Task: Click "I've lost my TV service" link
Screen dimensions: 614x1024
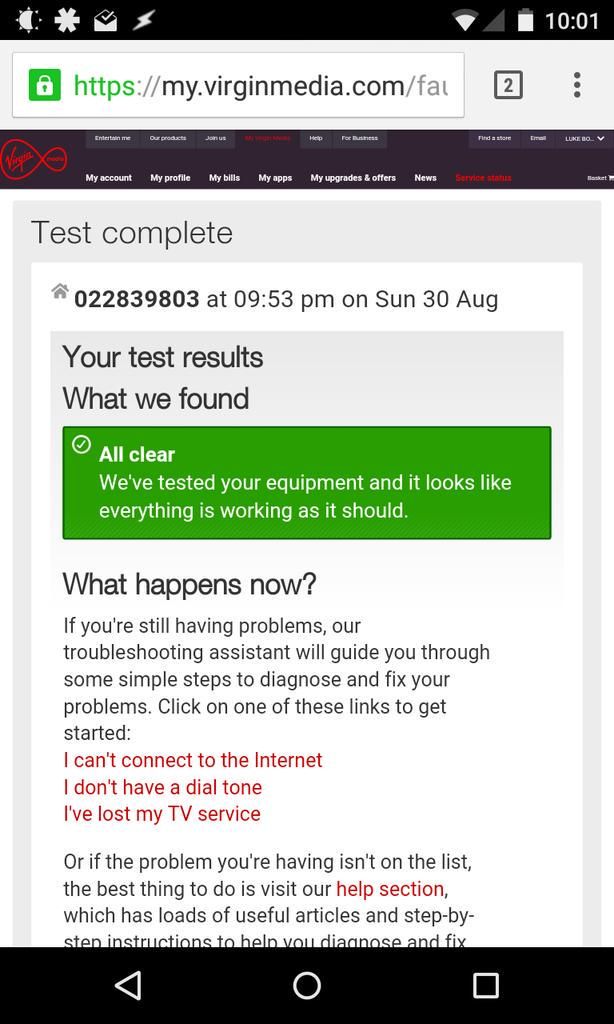Action: 162,814
